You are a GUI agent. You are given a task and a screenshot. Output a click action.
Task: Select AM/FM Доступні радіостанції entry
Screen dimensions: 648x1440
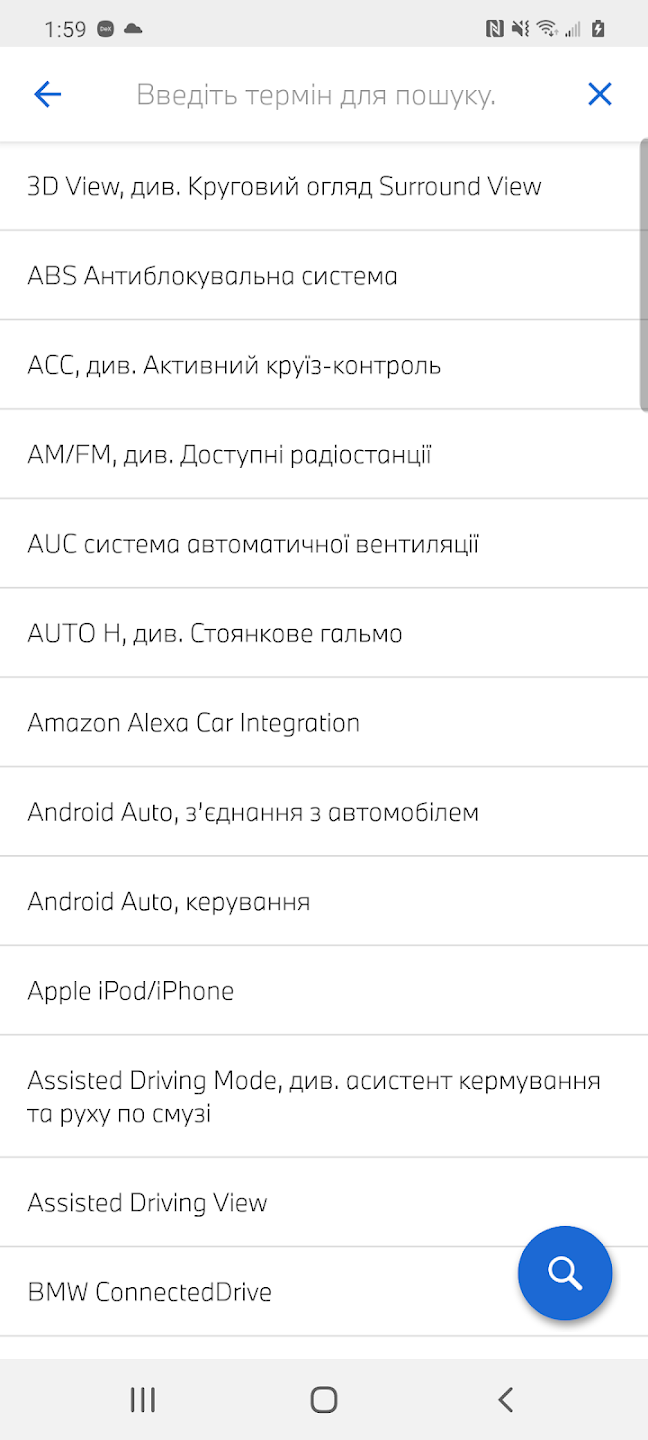point(229,455)
